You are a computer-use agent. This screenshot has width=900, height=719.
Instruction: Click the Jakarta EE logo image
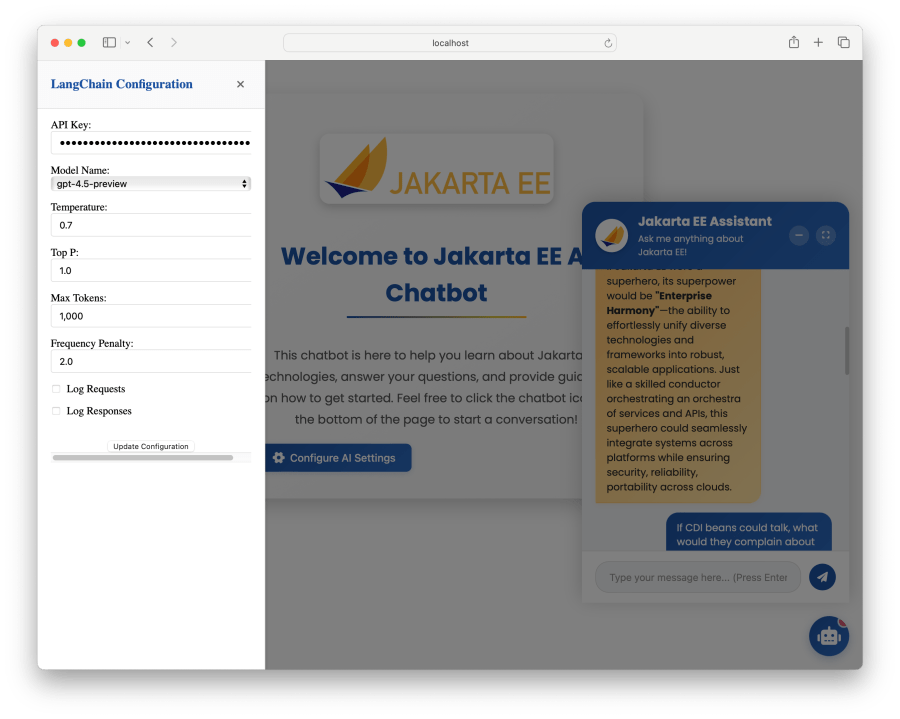(x=436, y=169)
